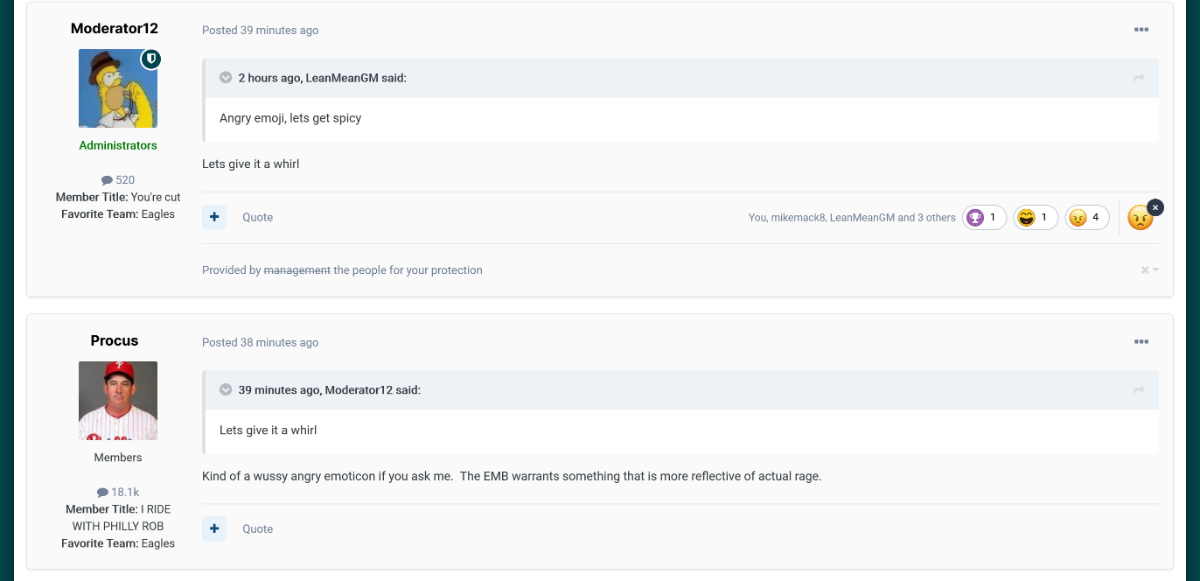
Task: Toggle MultiQuote plus on Procus's post
Action: pos(214,529)
